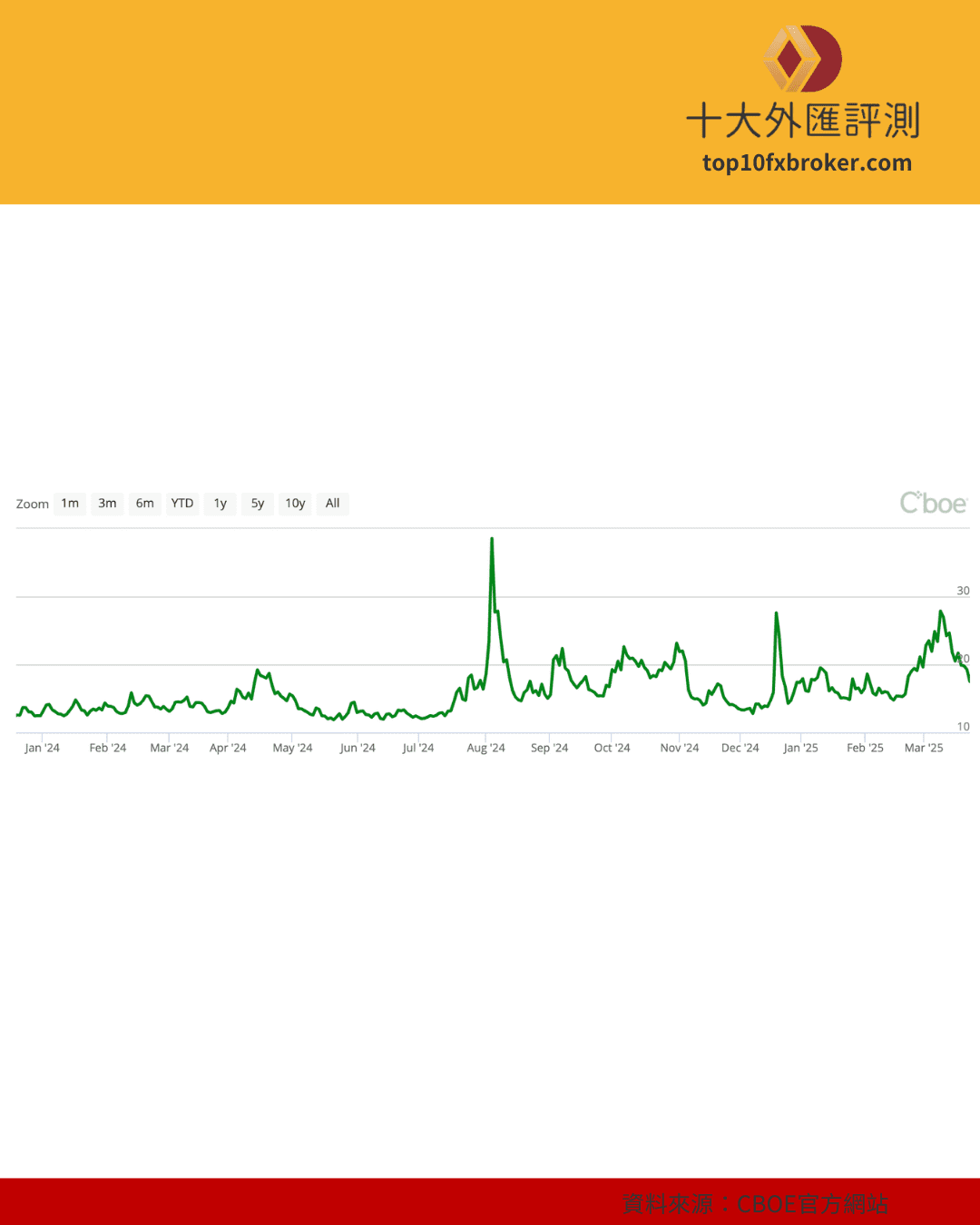Click the 十大外匯評測 title text
Viewport: 980px width, 1225px height.
[803, 121]
